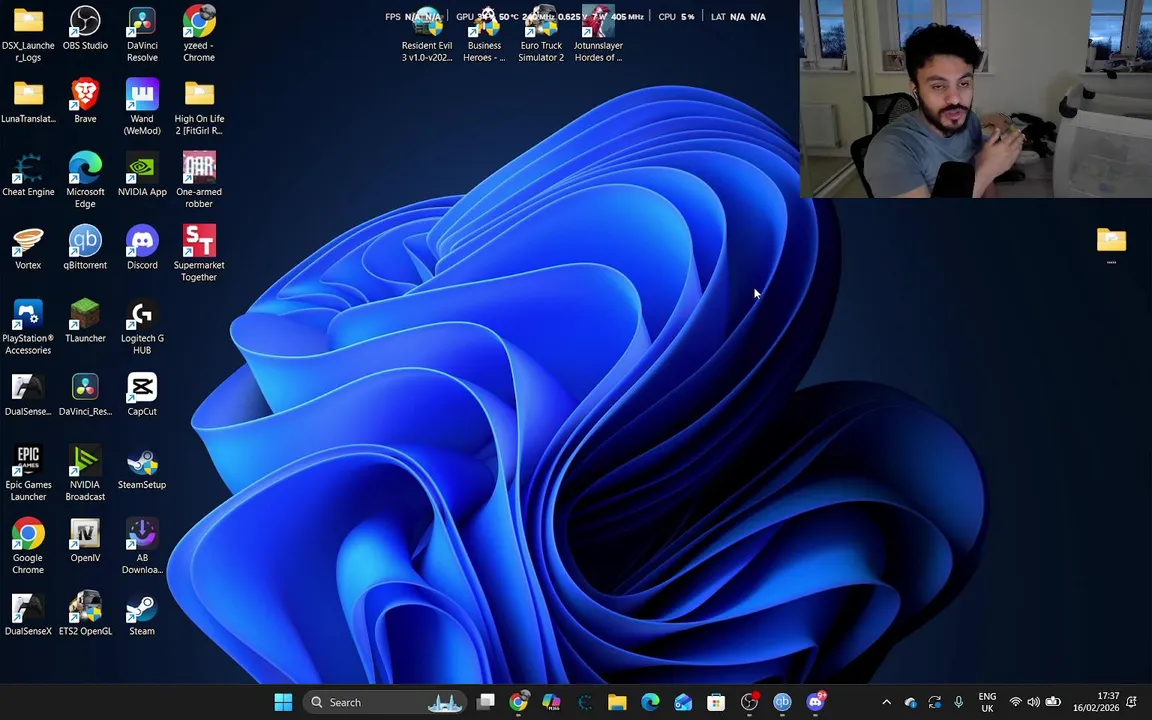Image resolution: width=1152 pixels, height=720 pixels.
Task: Select the Epic Games Launcher desktop icon
Action: [28, 474]
